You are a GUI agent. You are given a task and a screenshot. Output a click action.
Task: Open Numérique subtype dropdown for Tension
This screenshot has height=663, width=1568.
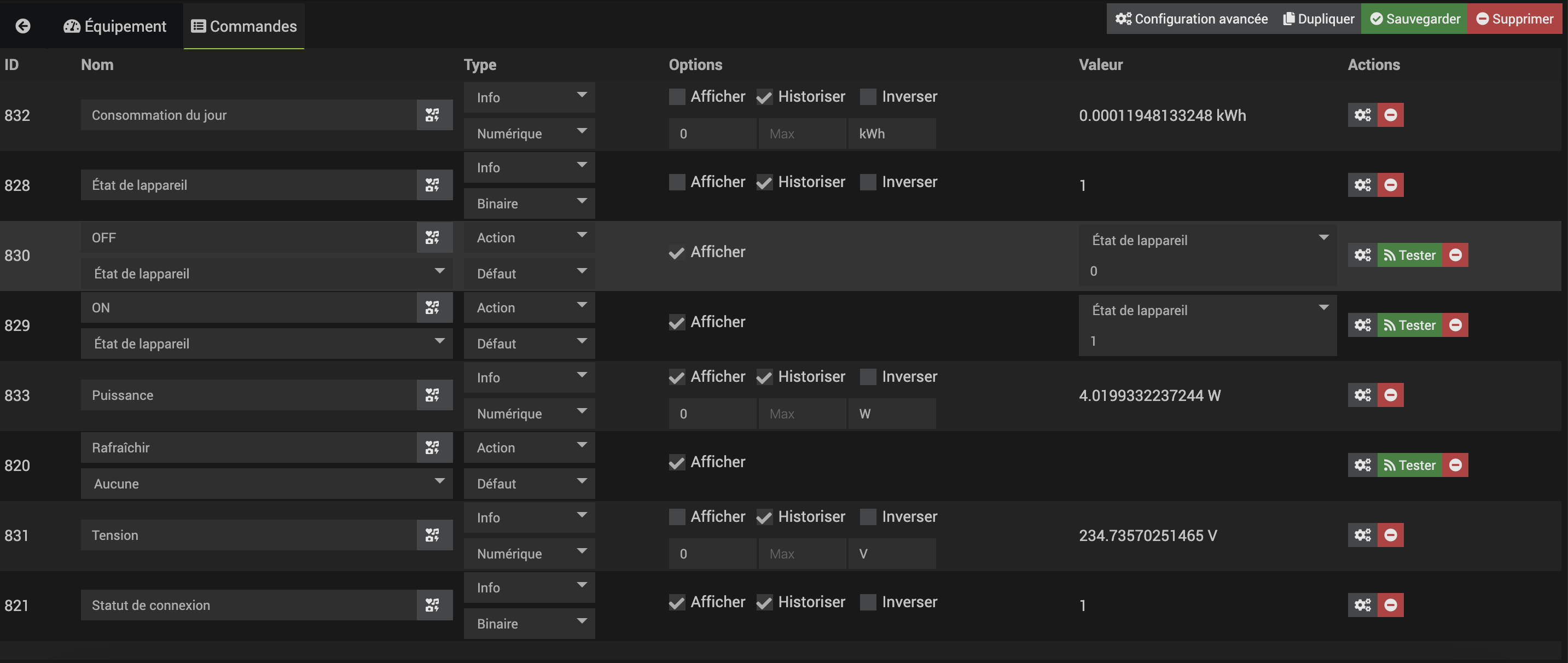pyautogui.click(x=529, y=554)
